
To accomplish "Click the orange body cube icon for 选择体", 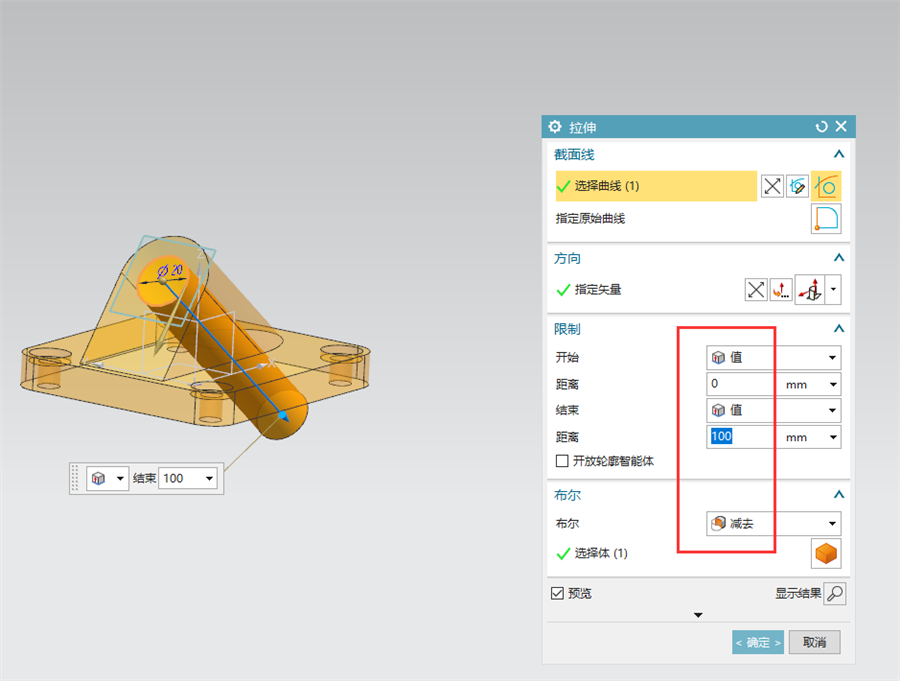I will tap(826, 554).
